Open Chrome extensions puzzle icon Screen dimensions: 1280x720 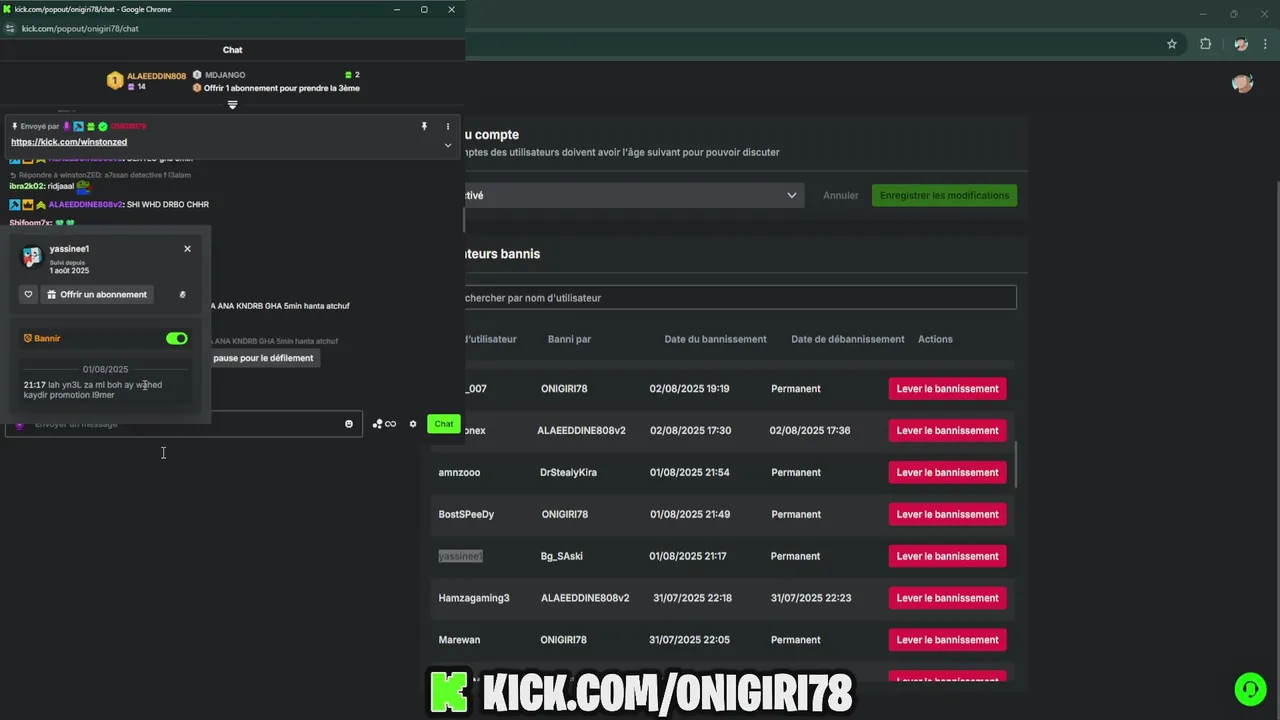click(x=1205, y=44)
